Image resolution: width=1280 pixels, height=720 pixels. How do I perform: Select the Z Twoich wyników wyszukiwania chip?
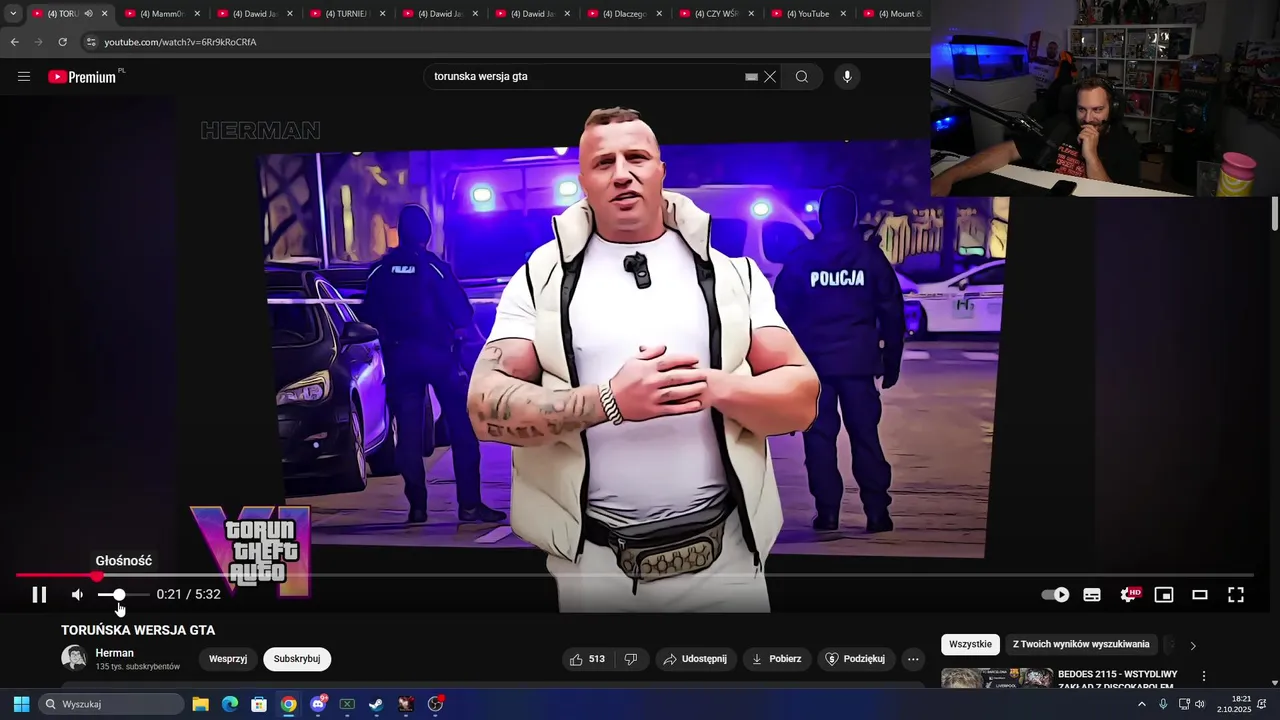(1081, 645)
